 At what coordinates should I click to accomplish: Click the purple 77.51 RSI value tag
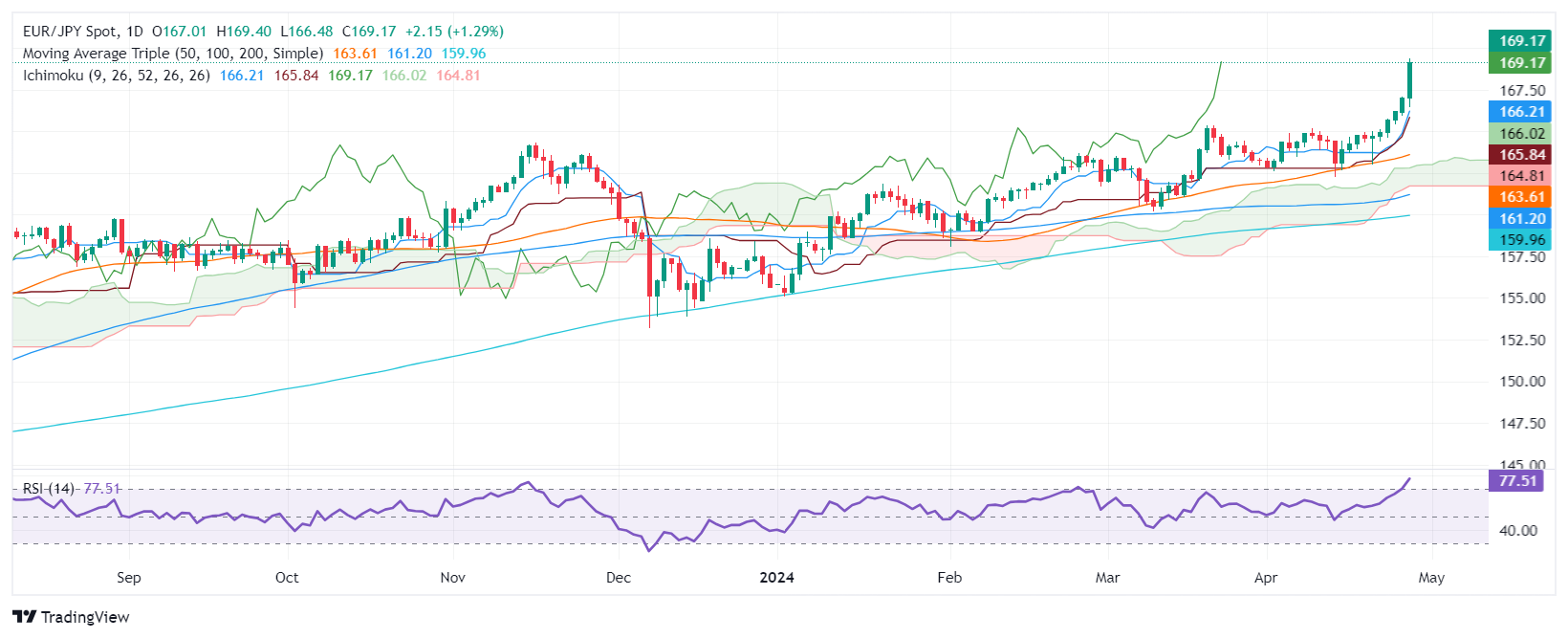tap(1517, 480)
